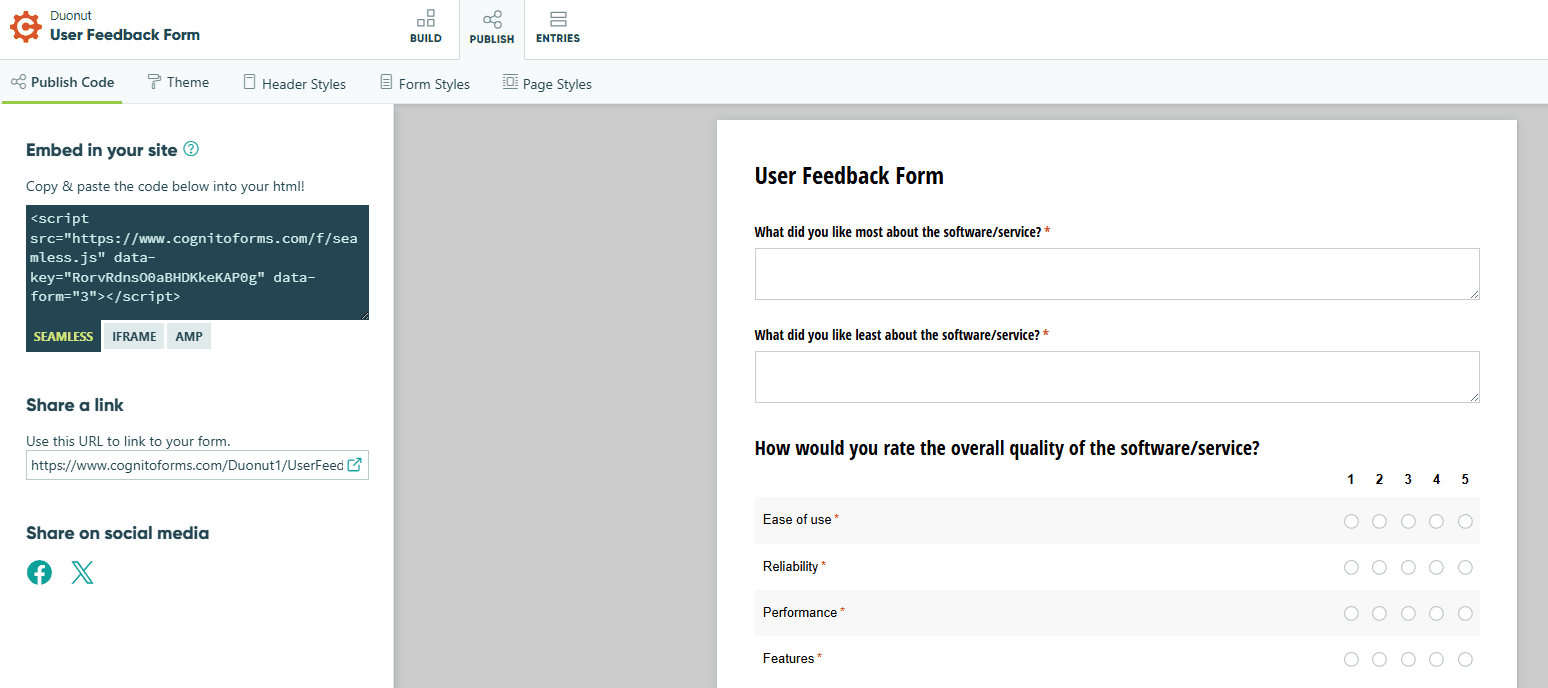1548x688 pixels.
Task: Open the Header Styles tab
Action: pyautogui.click(x=294, y=84)
